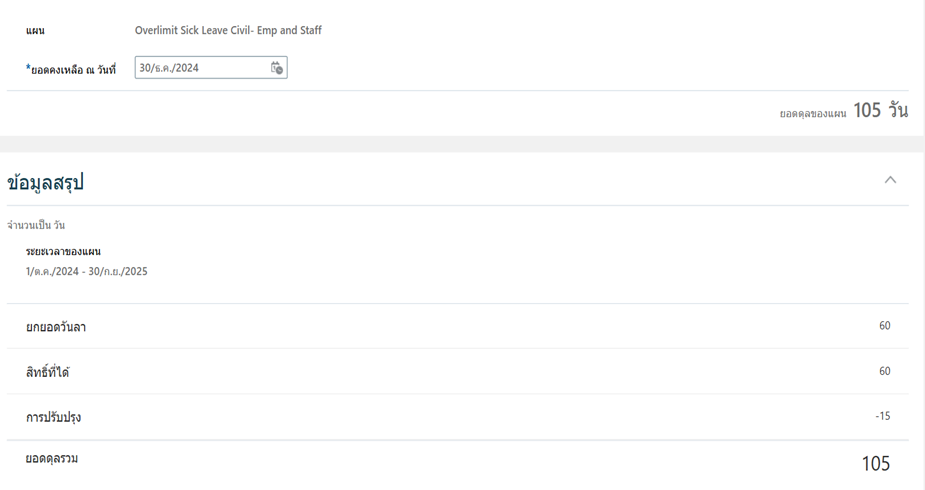Viewport: 925px width, 490px height.
Task: Click the แผน field label
Action: [x=35, y=31]
